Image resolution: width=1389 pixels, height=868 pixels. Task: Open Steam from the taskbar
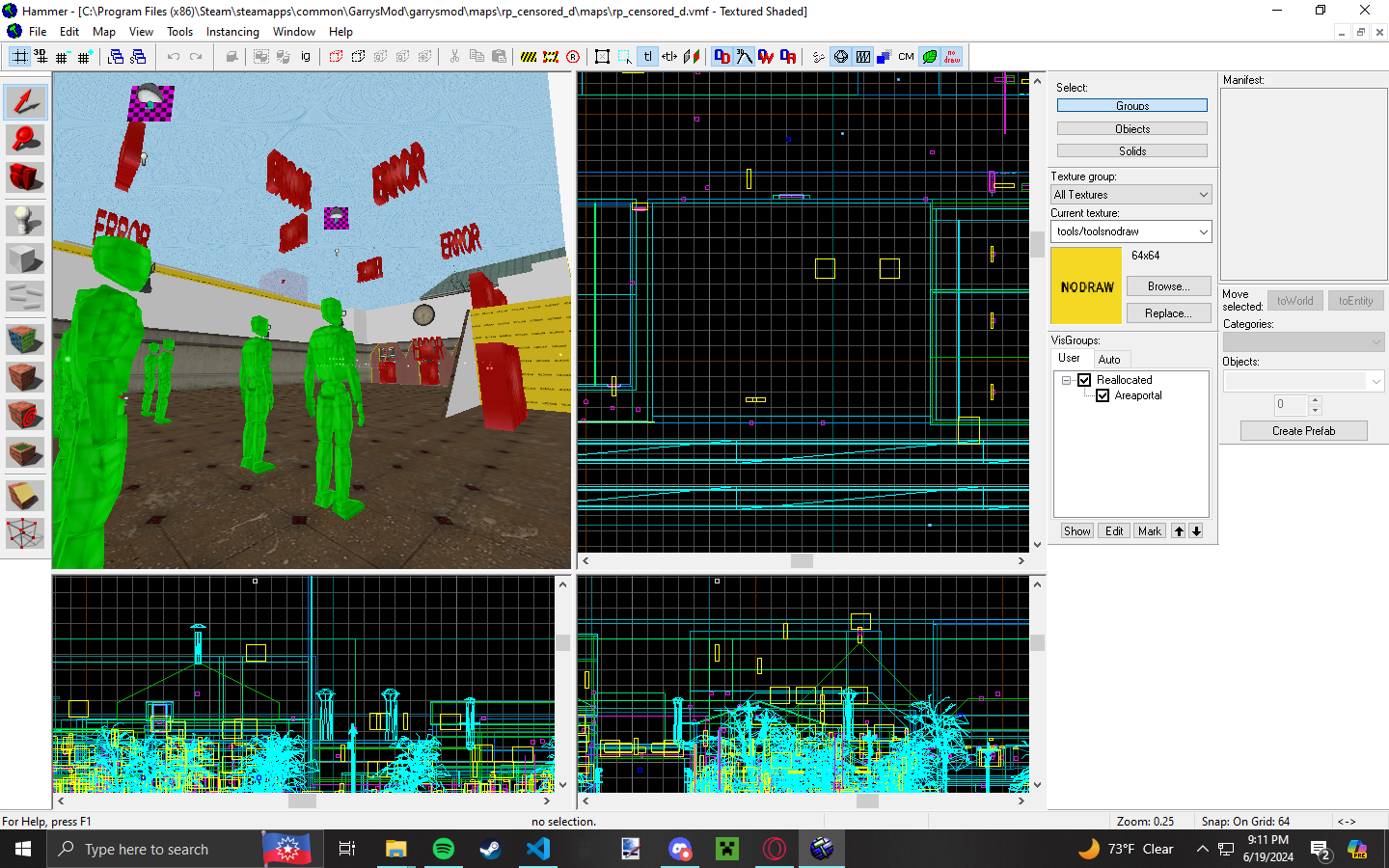[490, 849]
